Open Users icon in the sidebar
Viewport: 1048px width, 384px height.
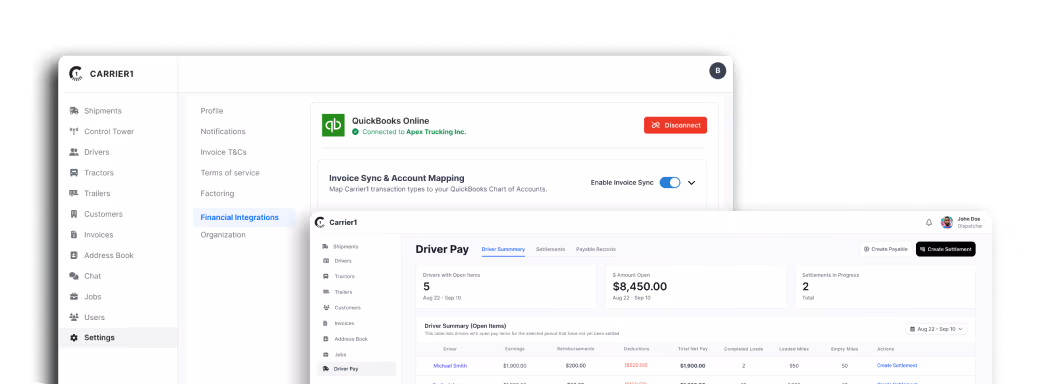point(74,317)
